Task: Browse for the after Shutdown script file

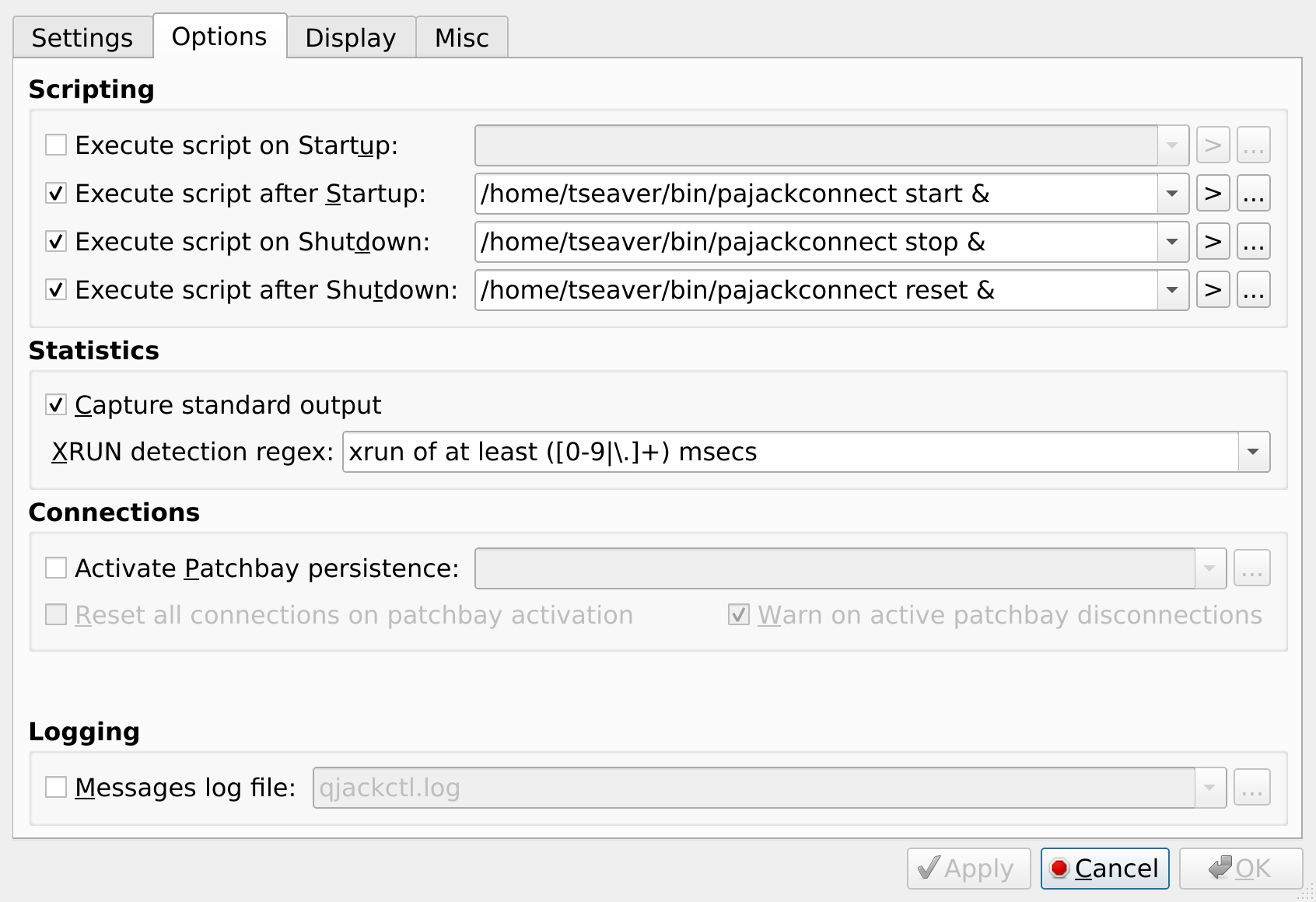Action: pyautogui.click(x=1253, y=290)
